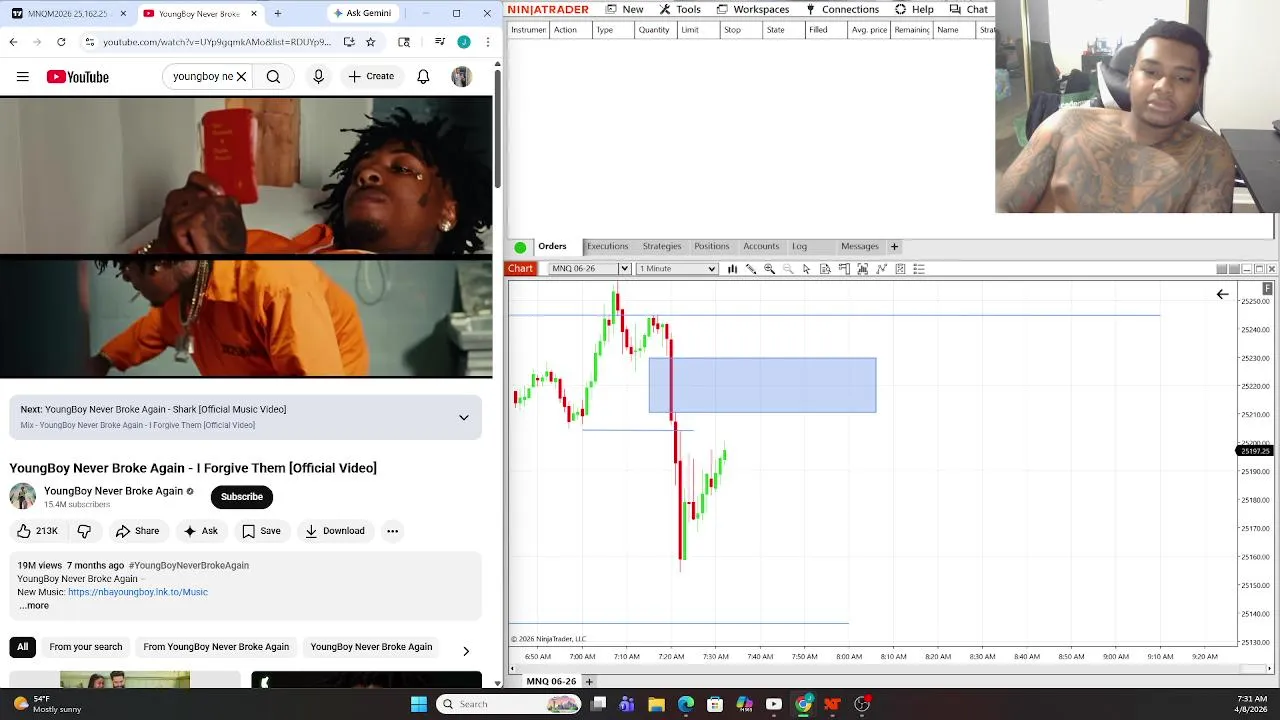Open Chrome media controls icon

[x=440, y=42]
